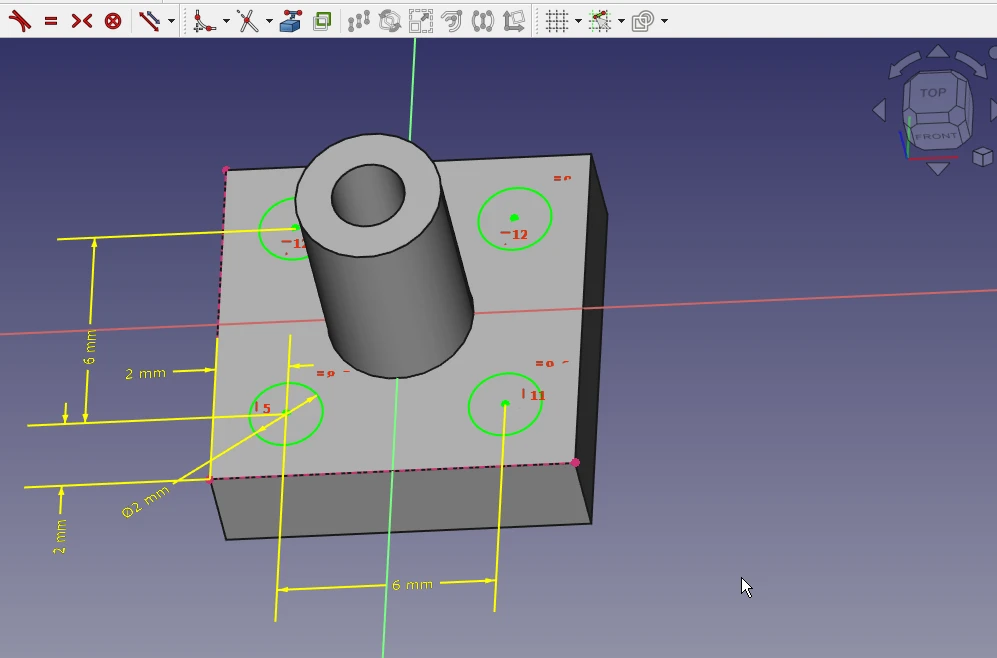Toggle snapping in the sketch
Screen dimensions: 997x658
click(600, 20)
